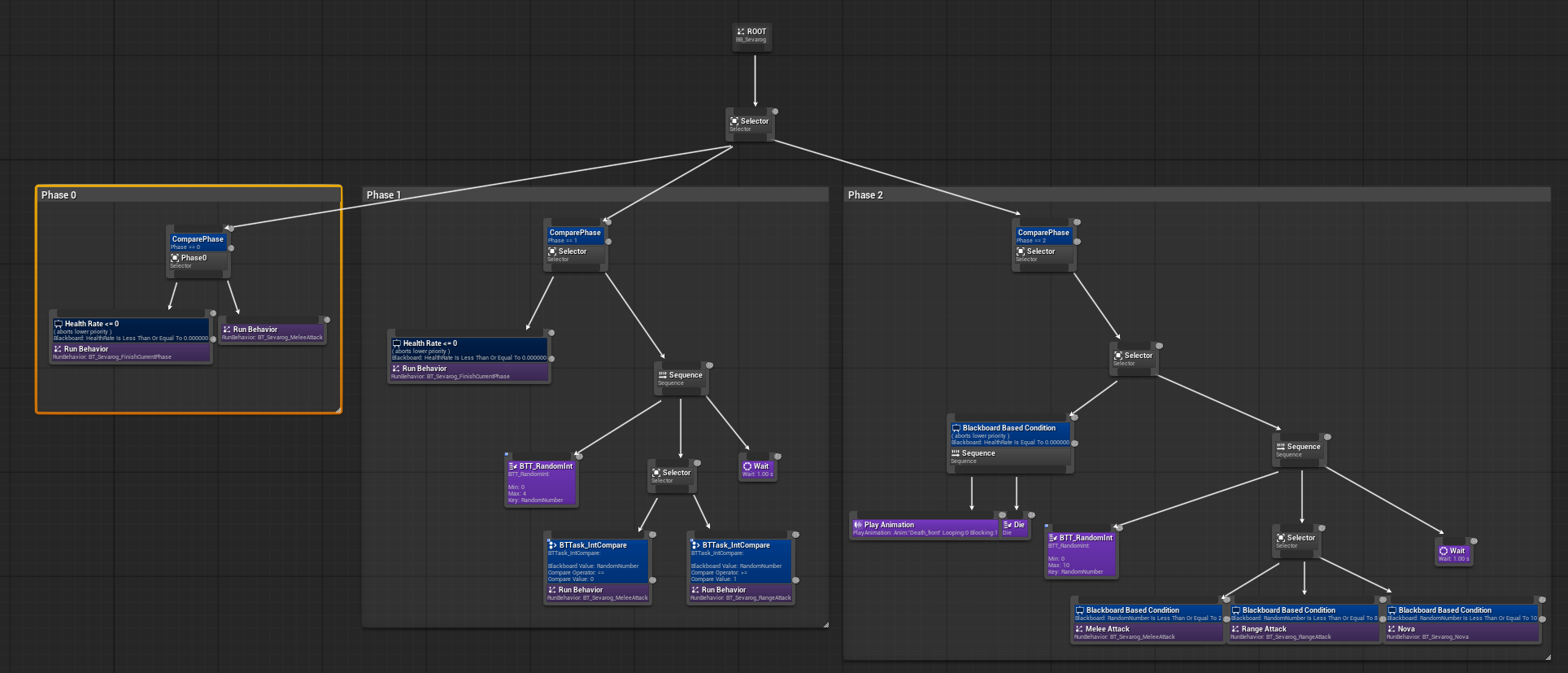Select the Selector node below ComparePhase Phase == 2
This screenshot has height=673, width=1568.
tap(1043, 255)
